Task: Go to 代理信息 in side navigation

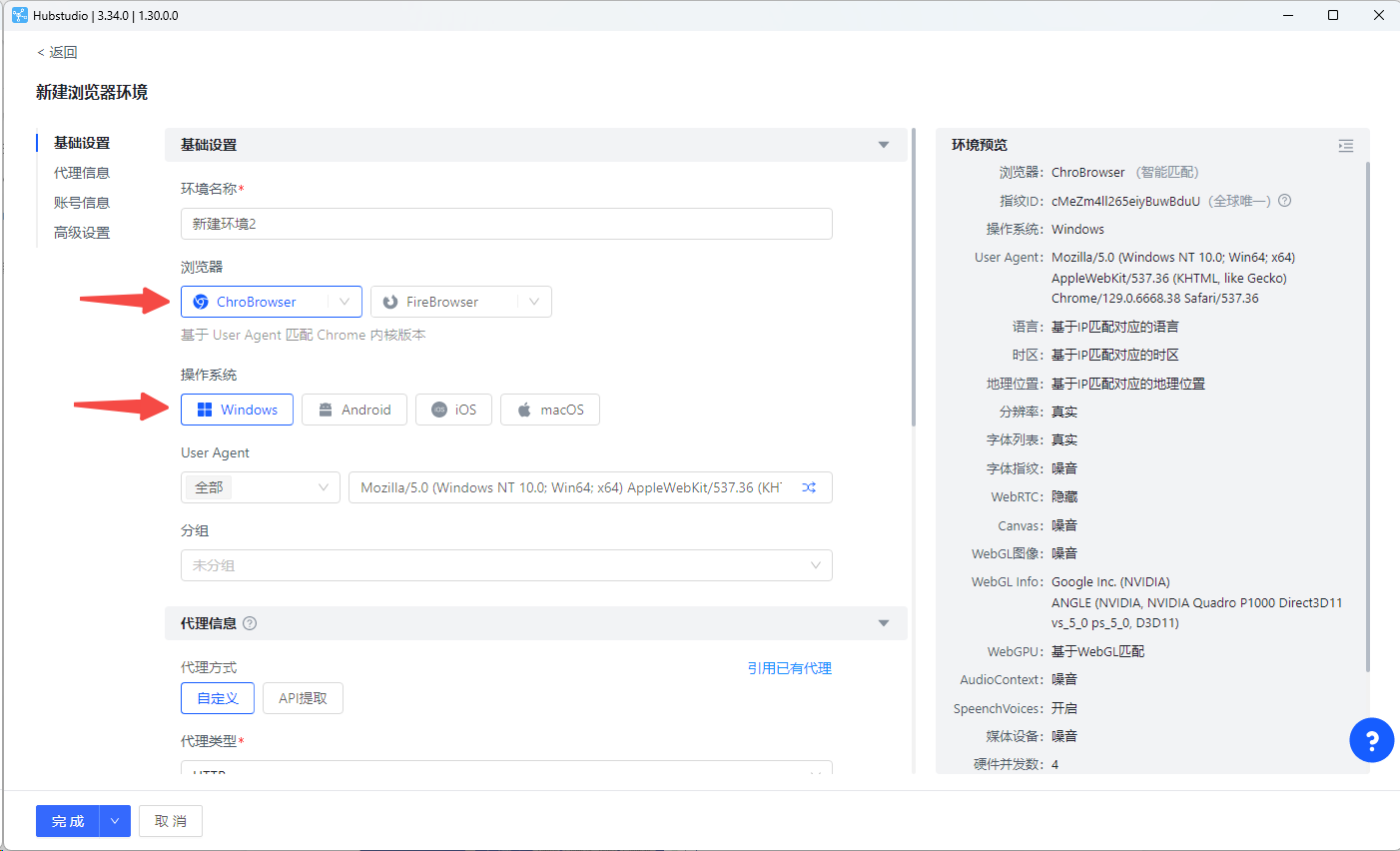Action: tap(82, 173)
